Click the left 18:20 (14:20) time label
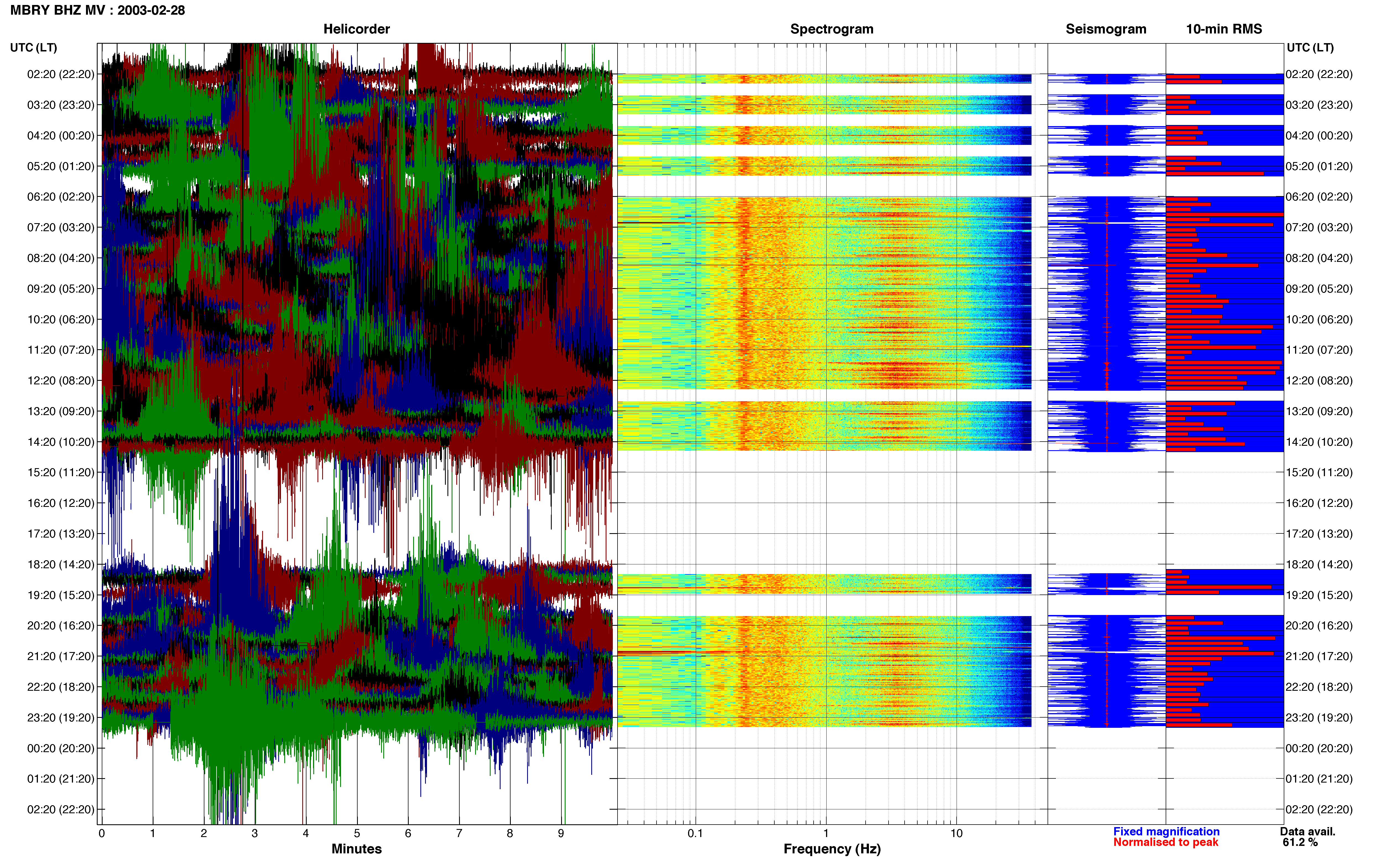 (61, 564)
